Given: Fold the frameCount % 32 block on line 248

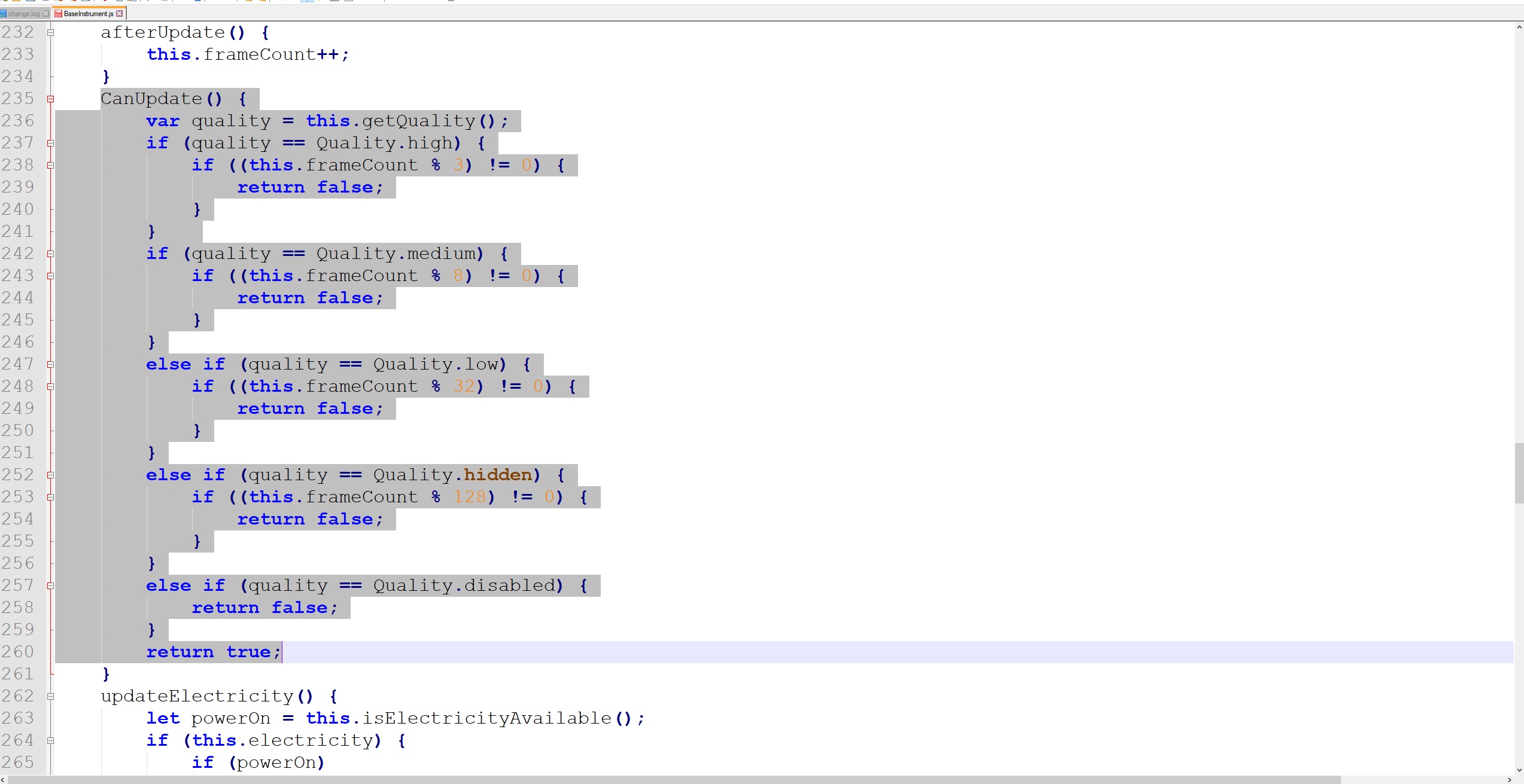Looking at the screenshot, I should 51,387.
